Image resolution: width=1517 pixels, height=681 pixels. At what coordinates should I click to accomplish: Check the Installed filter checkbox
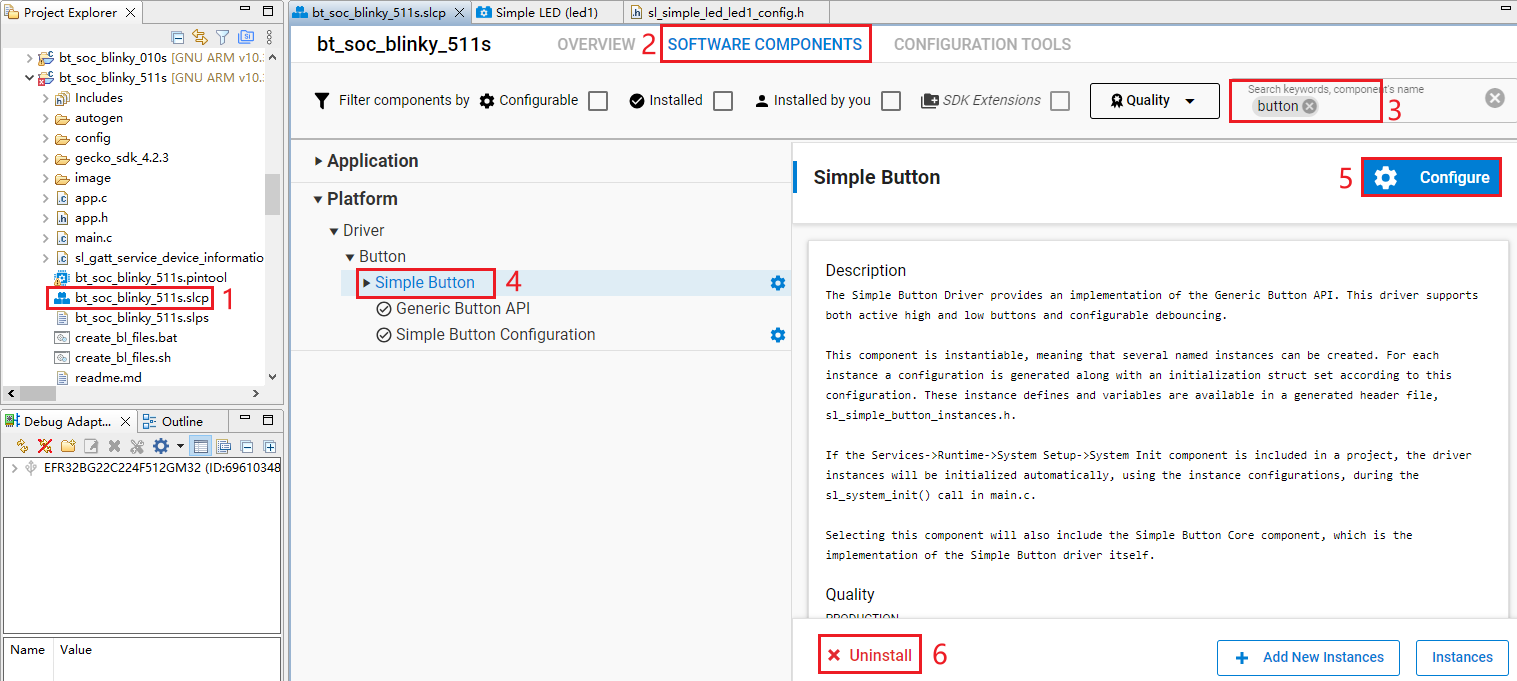(x=723, y=101)
